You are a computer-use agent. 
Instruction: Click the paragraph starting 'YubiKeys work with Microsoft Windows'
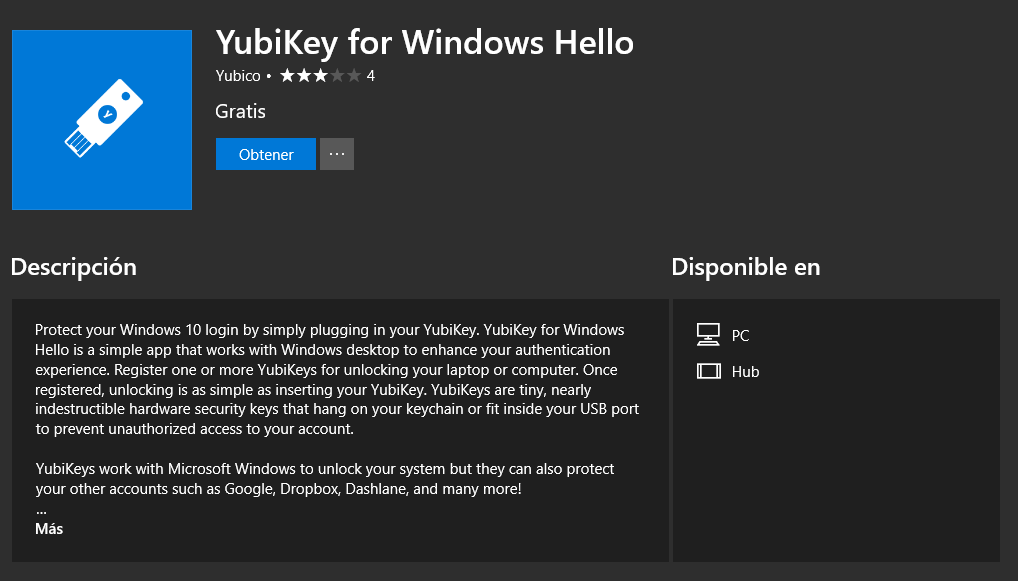pos(325,478)
